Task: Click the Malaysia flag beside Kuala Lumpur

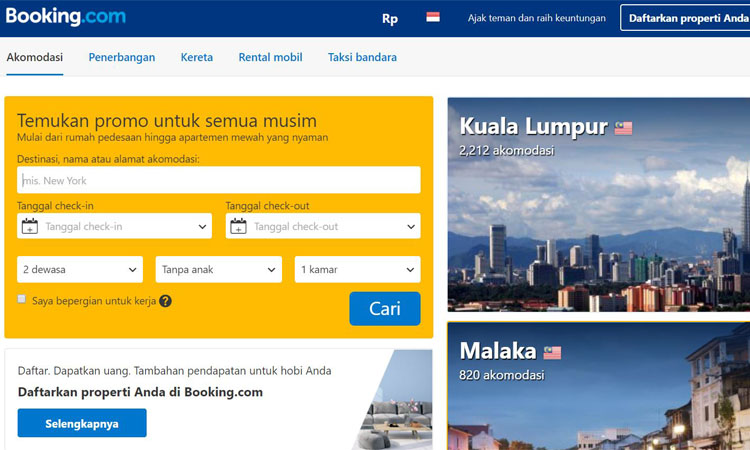Action: (623, 128)
